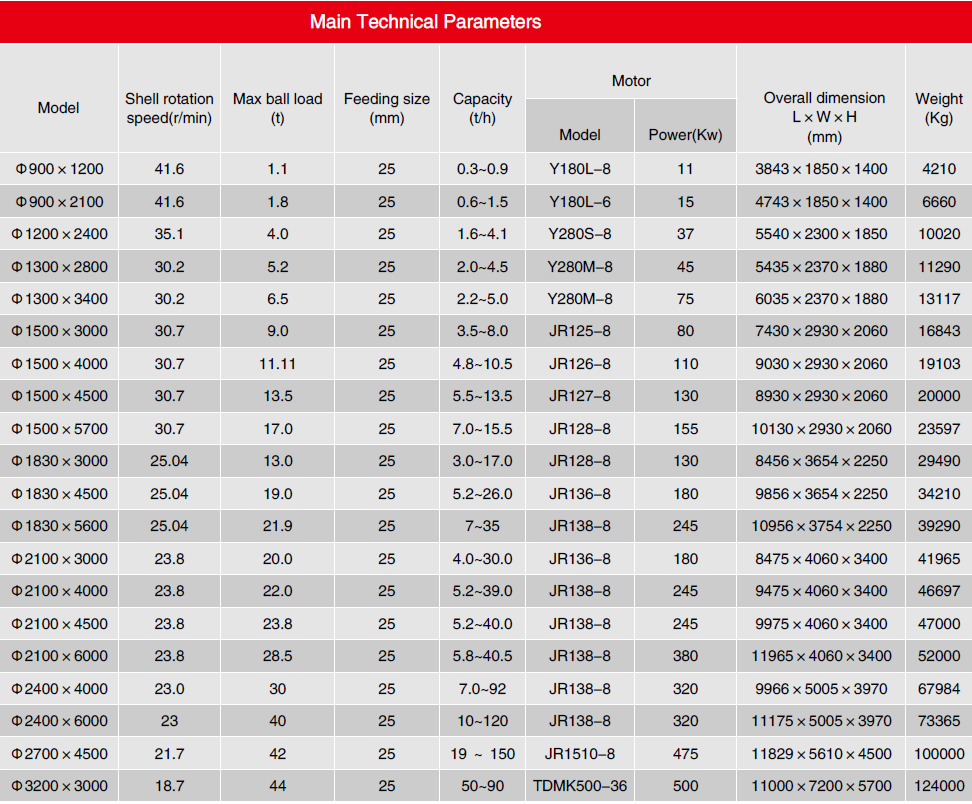Select model cell 'Φ900×1200'
Screen dimensions: 972x804
click(59, 169)
